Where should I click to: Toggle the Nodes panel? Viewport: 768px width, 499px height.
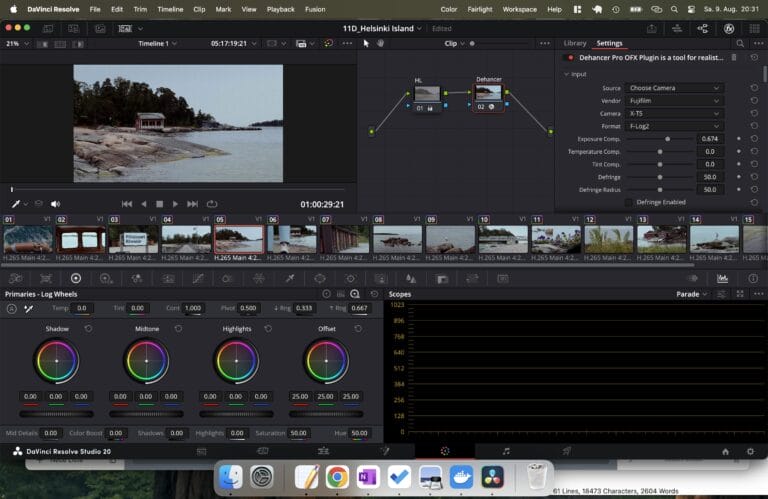click(703, 28)
